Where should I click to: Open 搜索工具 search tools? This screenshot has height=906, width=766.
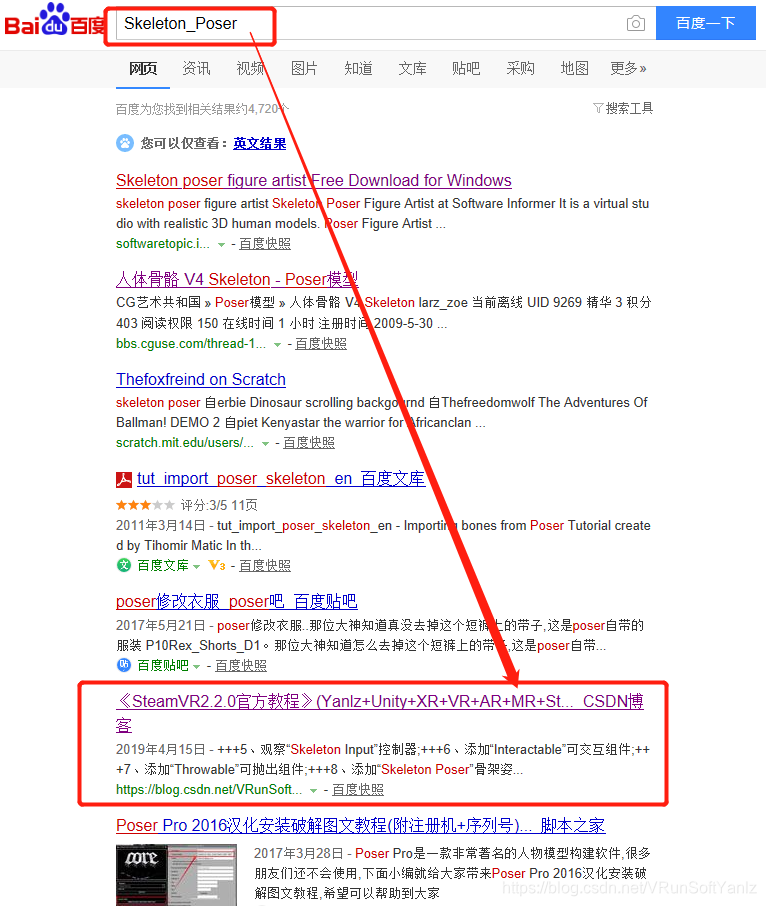[629, 108]
